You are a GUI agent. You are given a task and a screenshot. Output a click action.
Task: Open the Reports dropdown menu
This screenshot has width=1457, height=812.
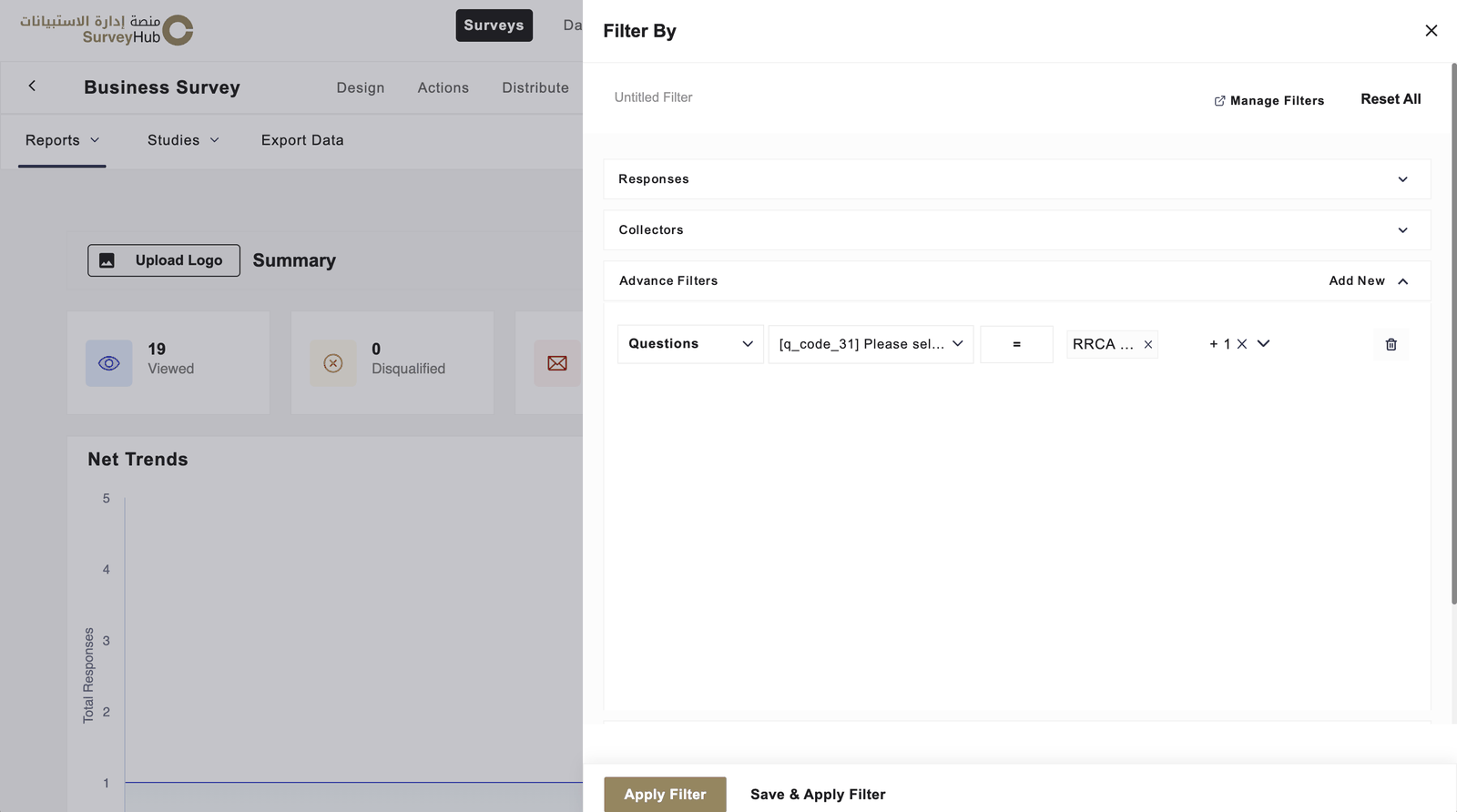[x=62, y=140]
